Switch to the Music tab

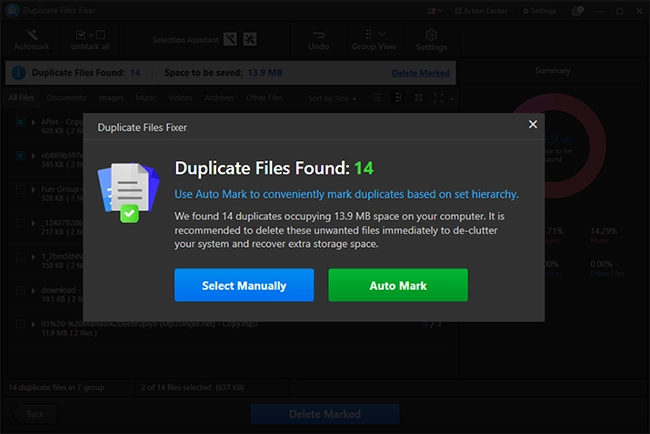[146, 98]
